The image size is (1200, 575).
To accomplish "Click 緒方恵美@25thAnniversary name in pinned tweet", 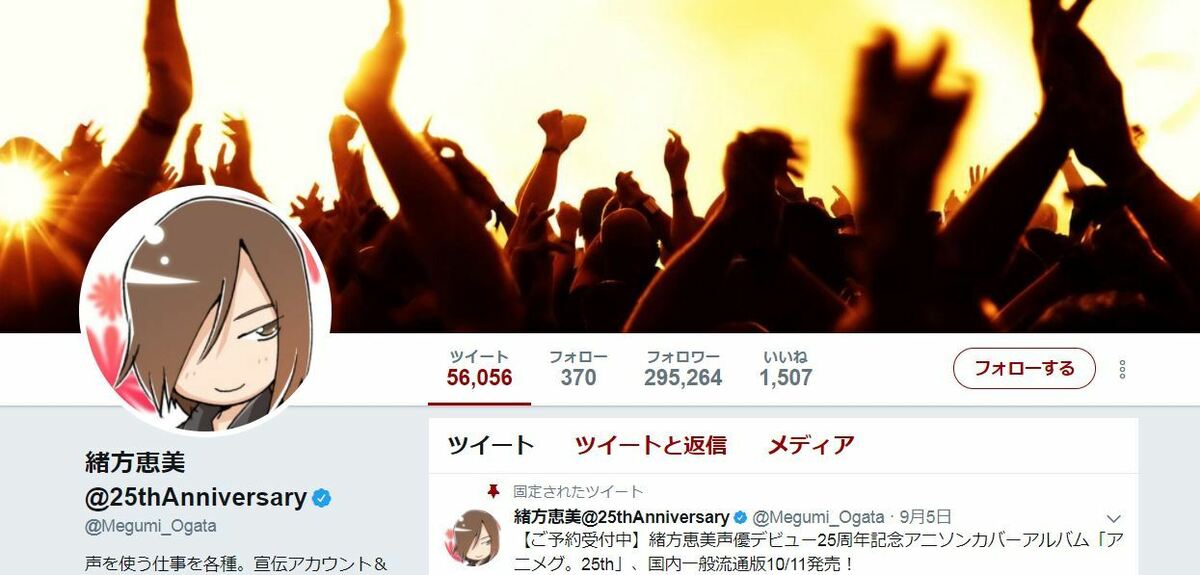I will [621, 517].
